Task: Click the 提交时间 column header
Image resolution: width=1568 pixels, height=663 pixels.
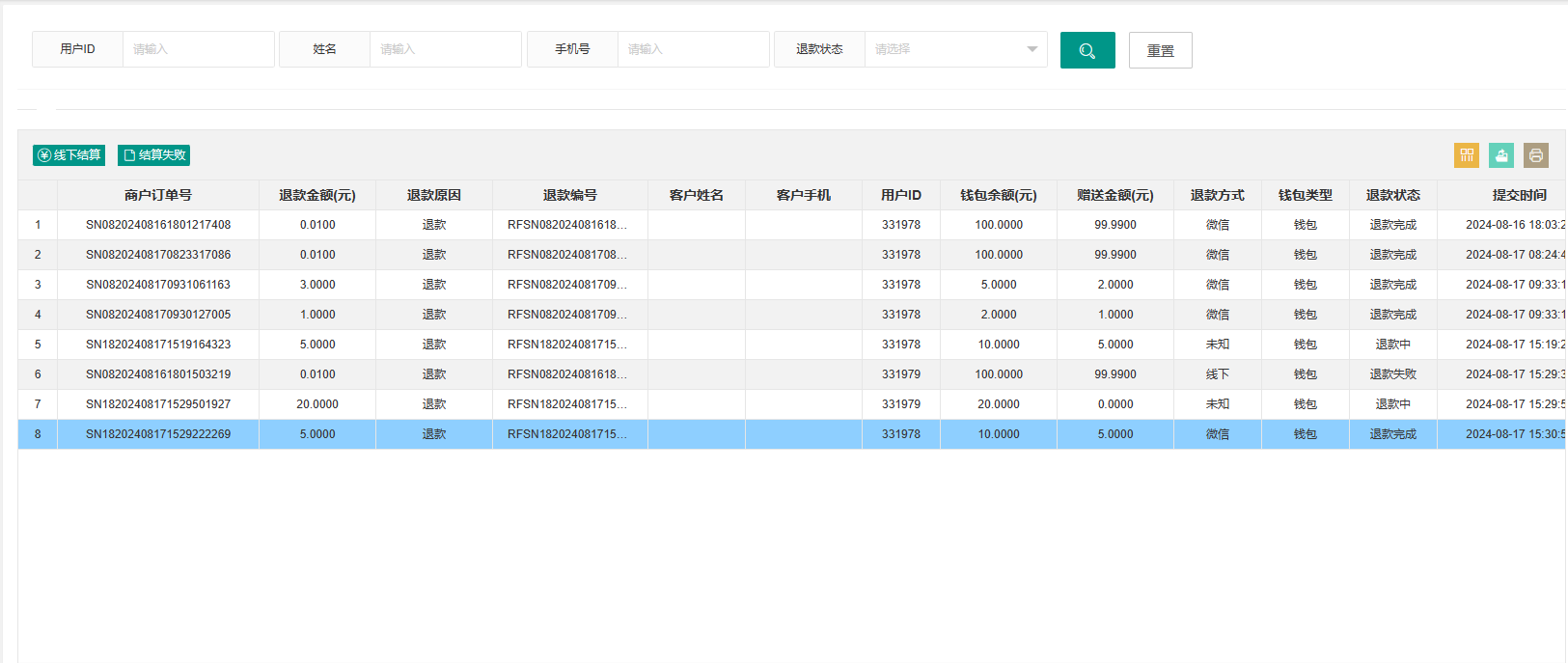Action: click(x=1519, y=195)
